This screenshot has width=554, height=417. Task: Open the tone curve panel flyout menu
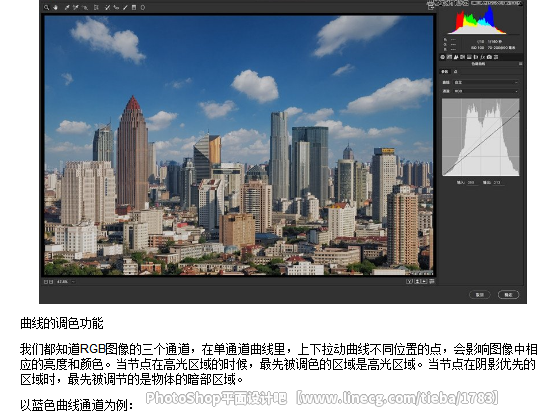click(520, 64)
